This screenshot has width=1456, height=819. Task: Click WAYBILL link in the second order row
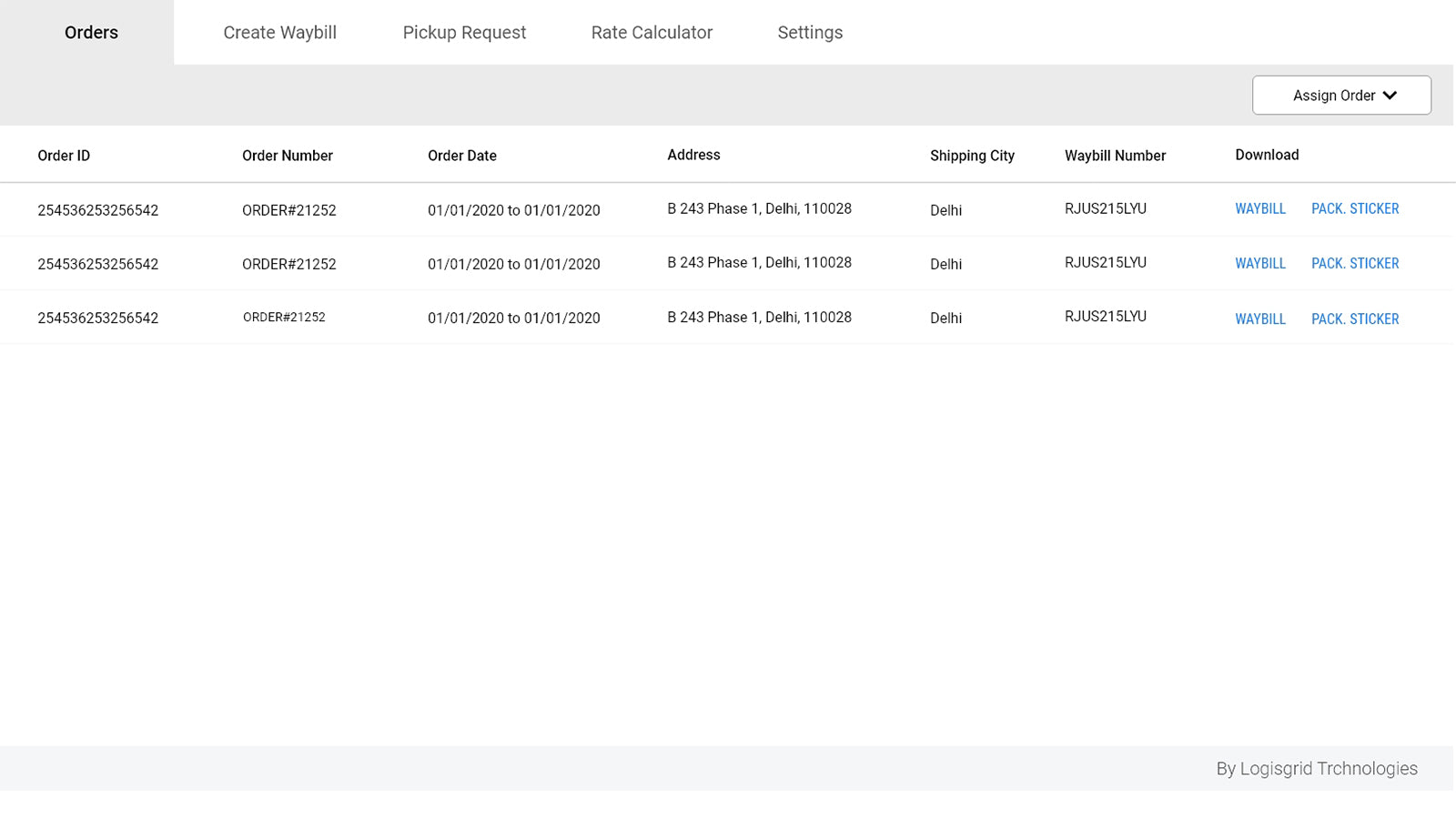point(1260,264)
